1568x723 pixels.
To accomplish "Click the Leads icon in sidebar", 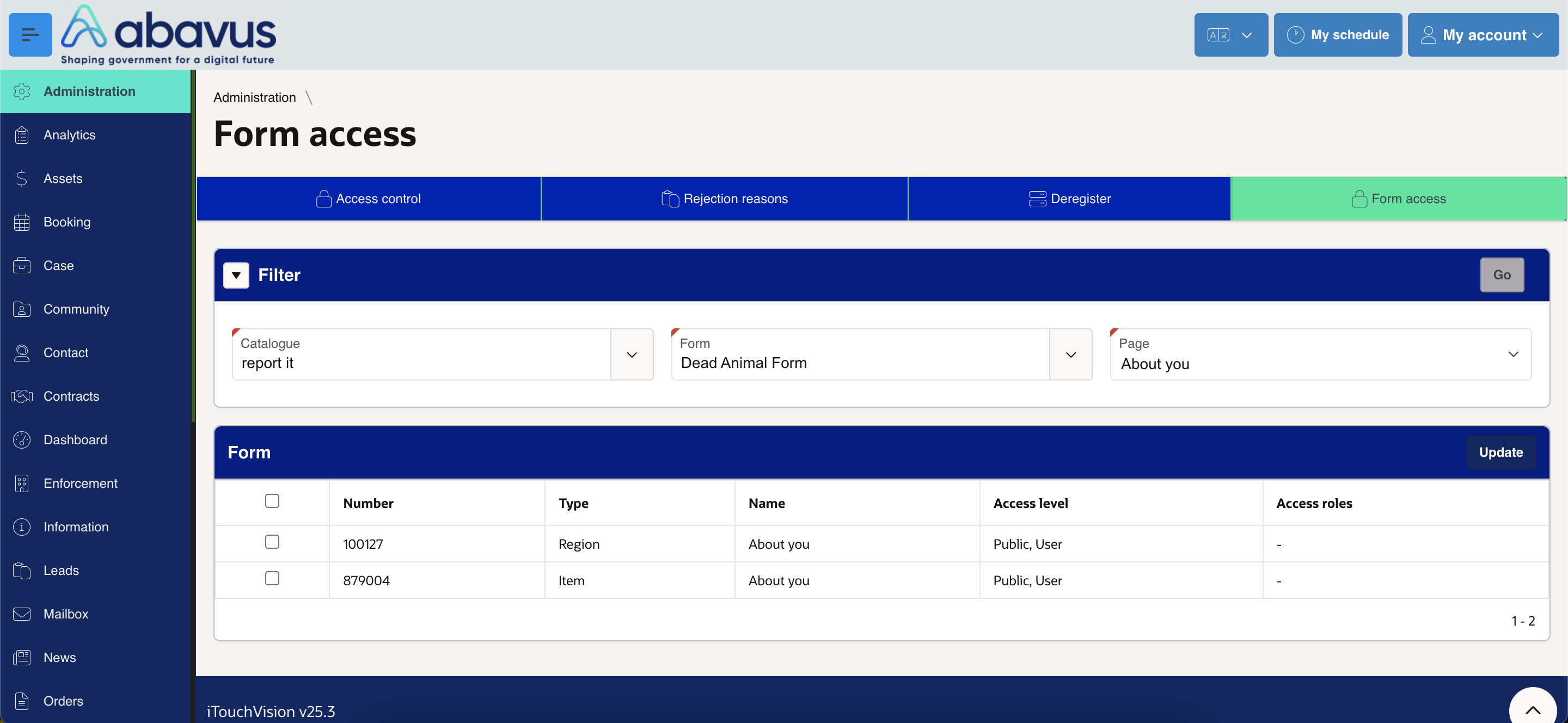I will 22,570.
